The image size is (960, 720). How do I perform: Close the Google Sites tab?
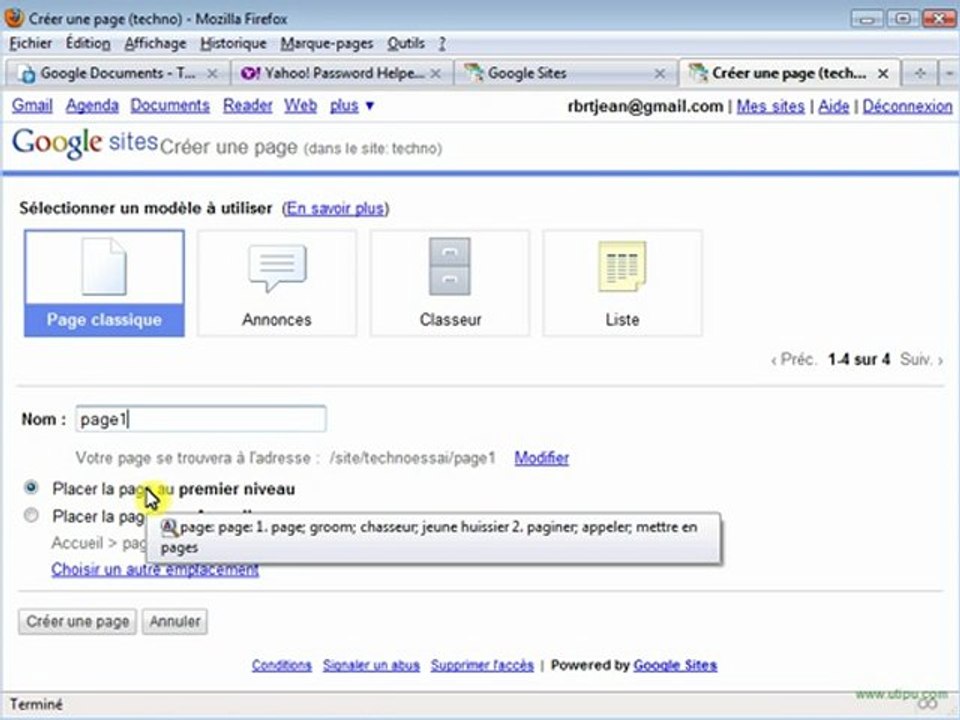[x=659, y=73]
